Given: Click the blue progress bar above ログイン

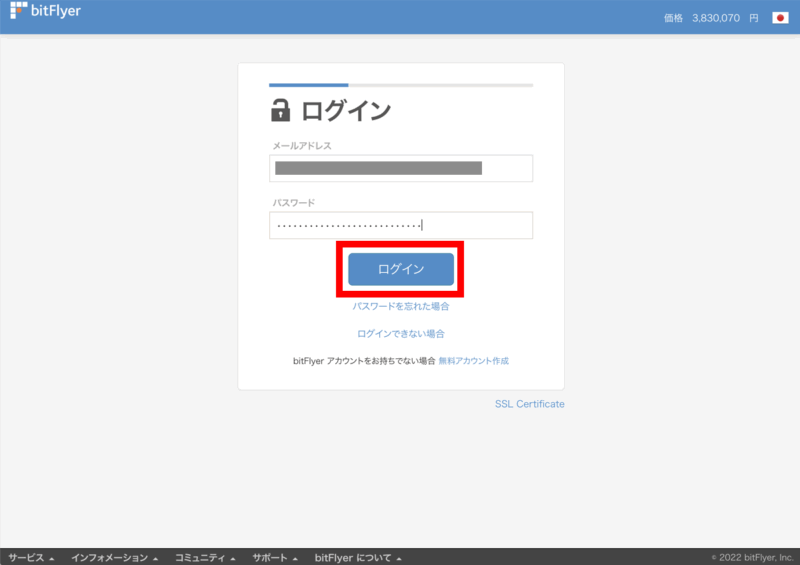Looking at the screenshot, I should pos(308,86).
